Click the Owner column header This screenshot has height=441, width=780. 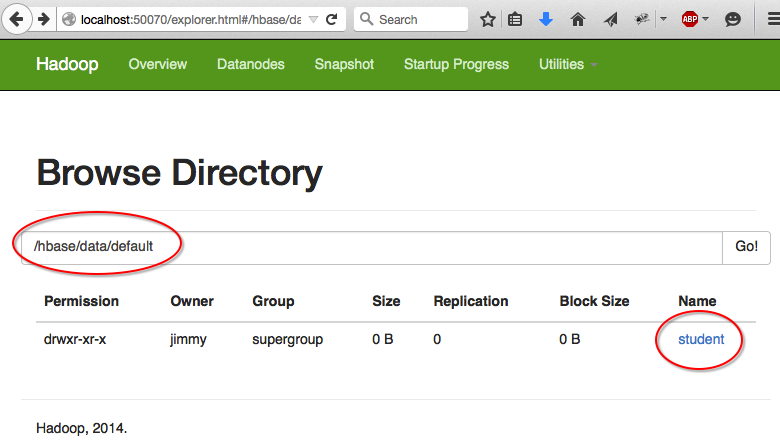click(x=192, y=301)
